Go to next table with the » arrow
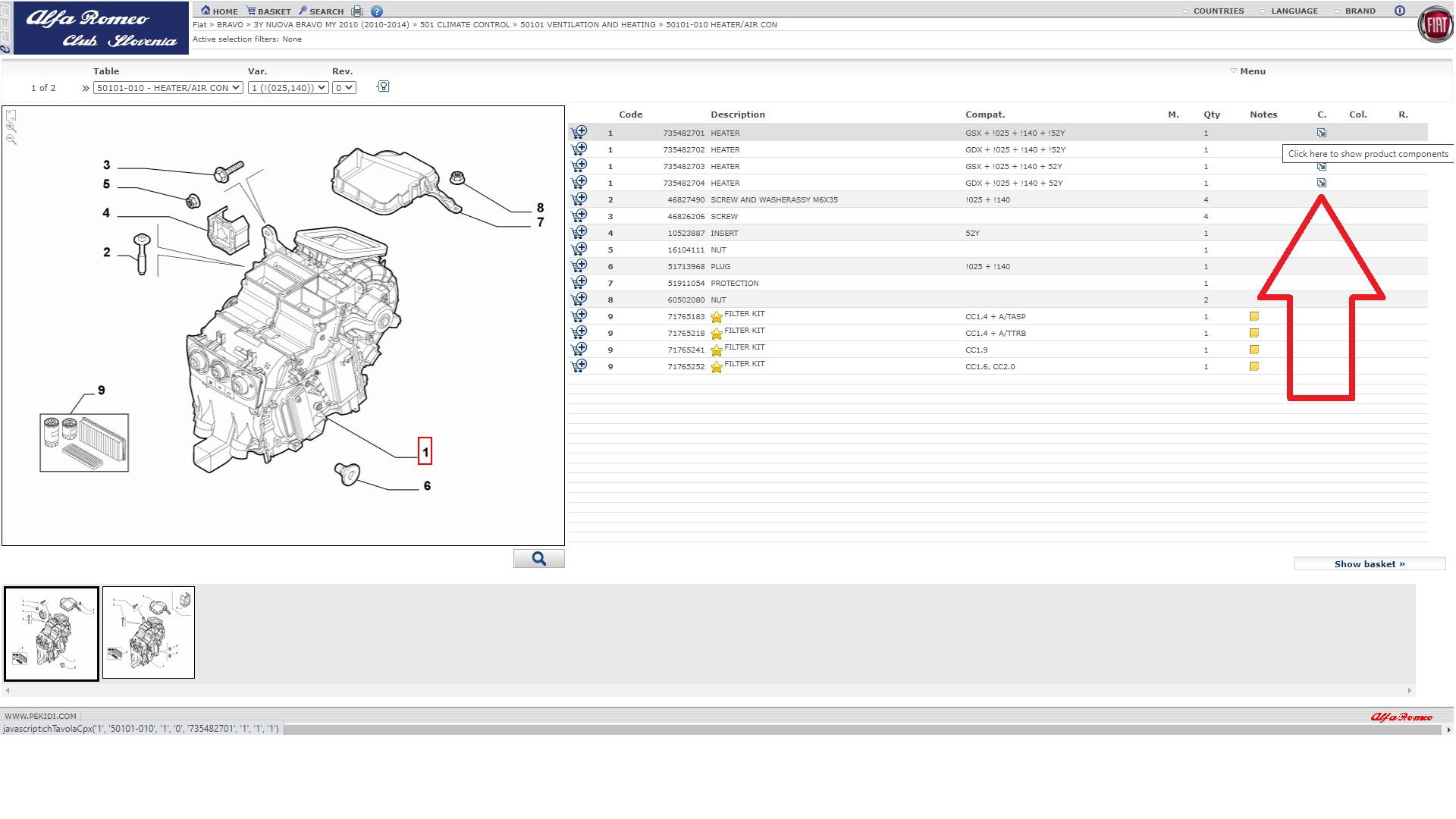1456x819 pixels. [x=86, y=88]
